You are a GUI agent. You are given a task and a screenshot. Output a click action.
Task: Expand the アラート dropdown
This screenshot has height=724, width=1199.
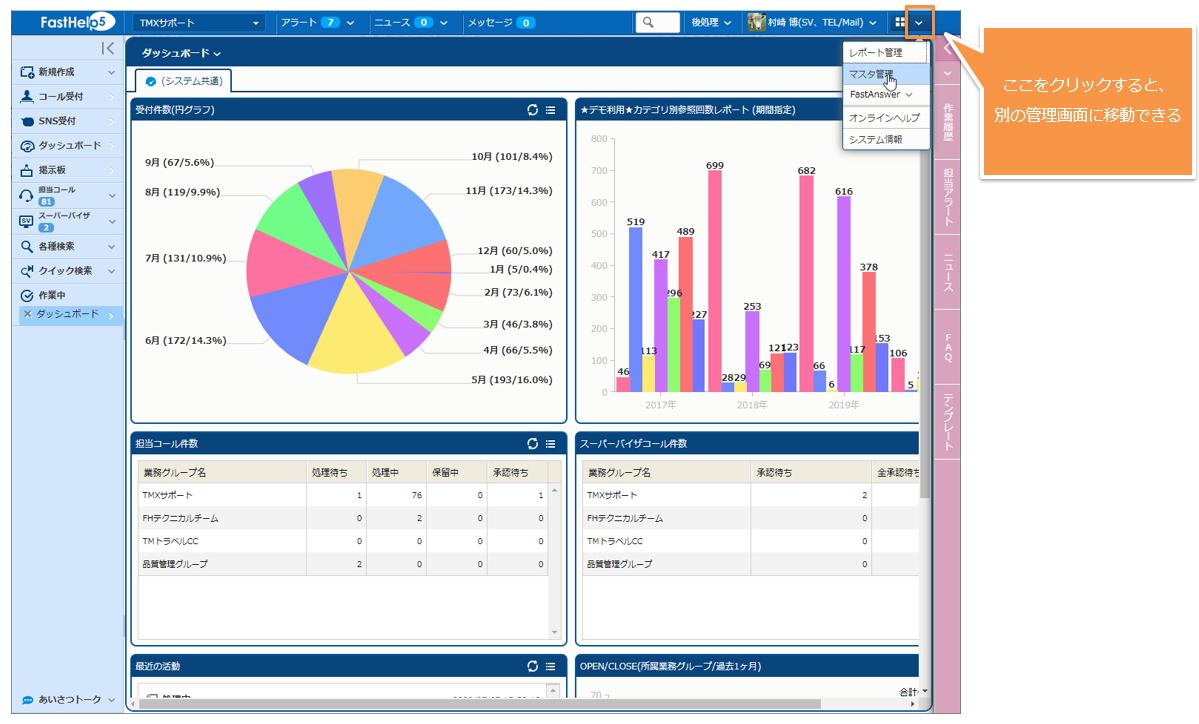(316, 22)
